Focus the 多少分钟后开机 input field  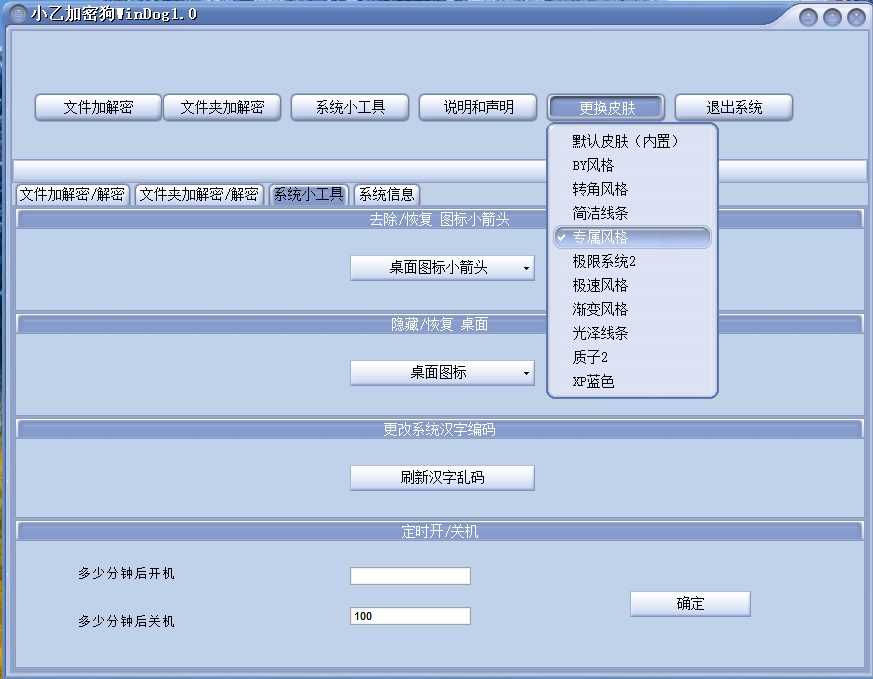(410, 575)
